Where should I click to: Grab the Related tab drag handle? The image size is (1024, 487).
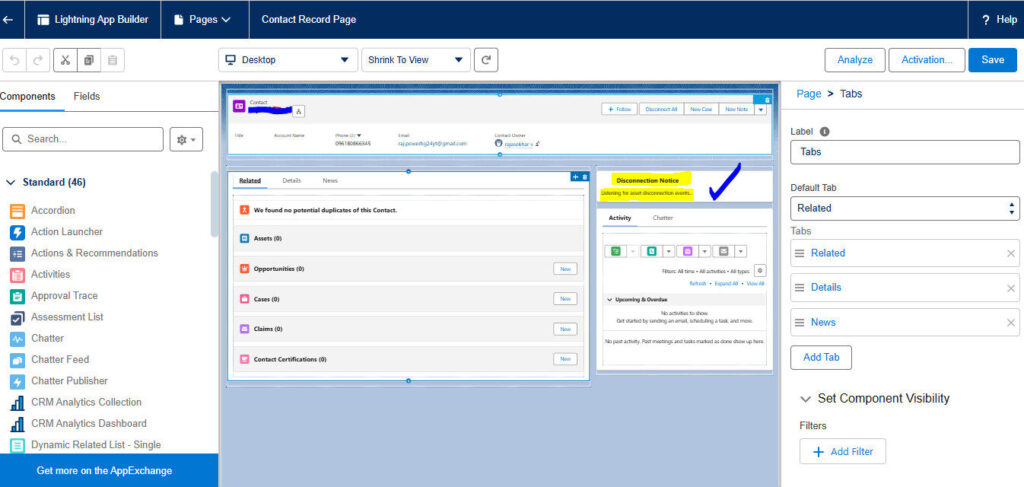[799, 253]
